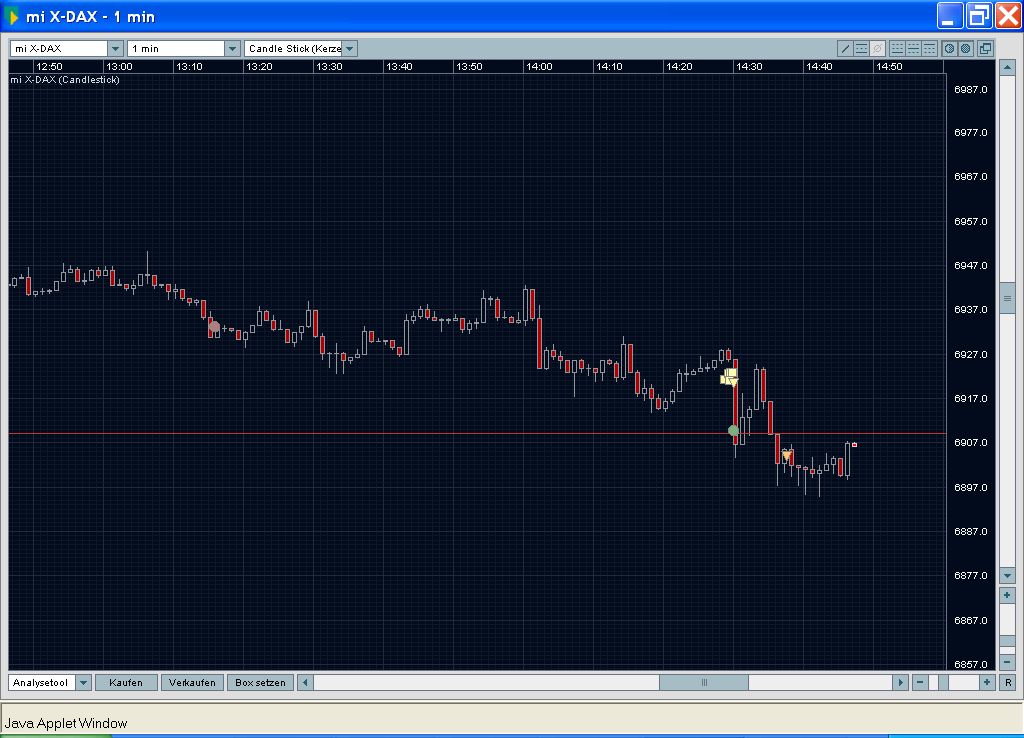Click the Java Applet Window status text
The height and width of the screenshot is (738, 1024).
point(66,723)
